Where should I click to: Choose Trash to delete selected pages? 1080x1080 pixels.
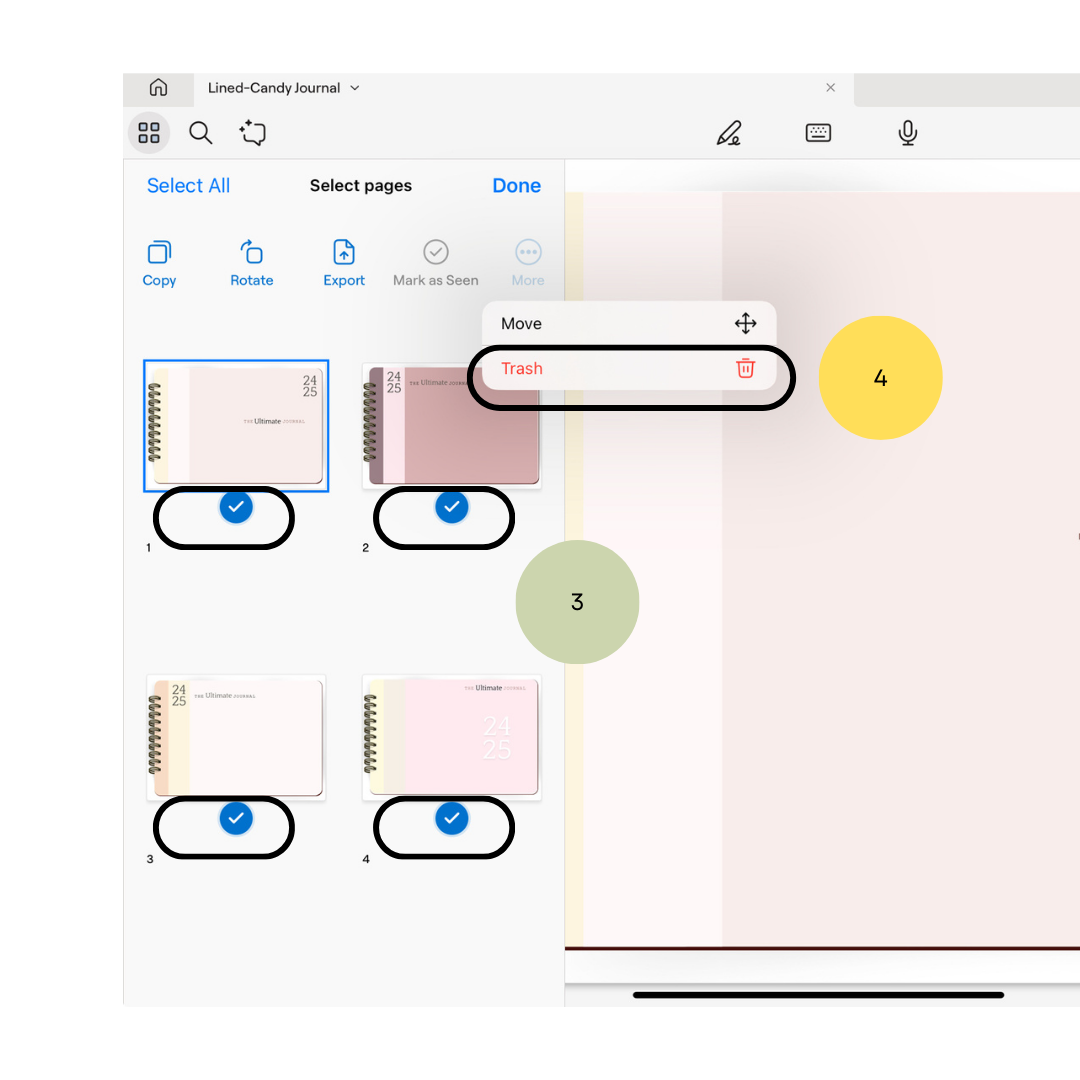coord(628,369)
